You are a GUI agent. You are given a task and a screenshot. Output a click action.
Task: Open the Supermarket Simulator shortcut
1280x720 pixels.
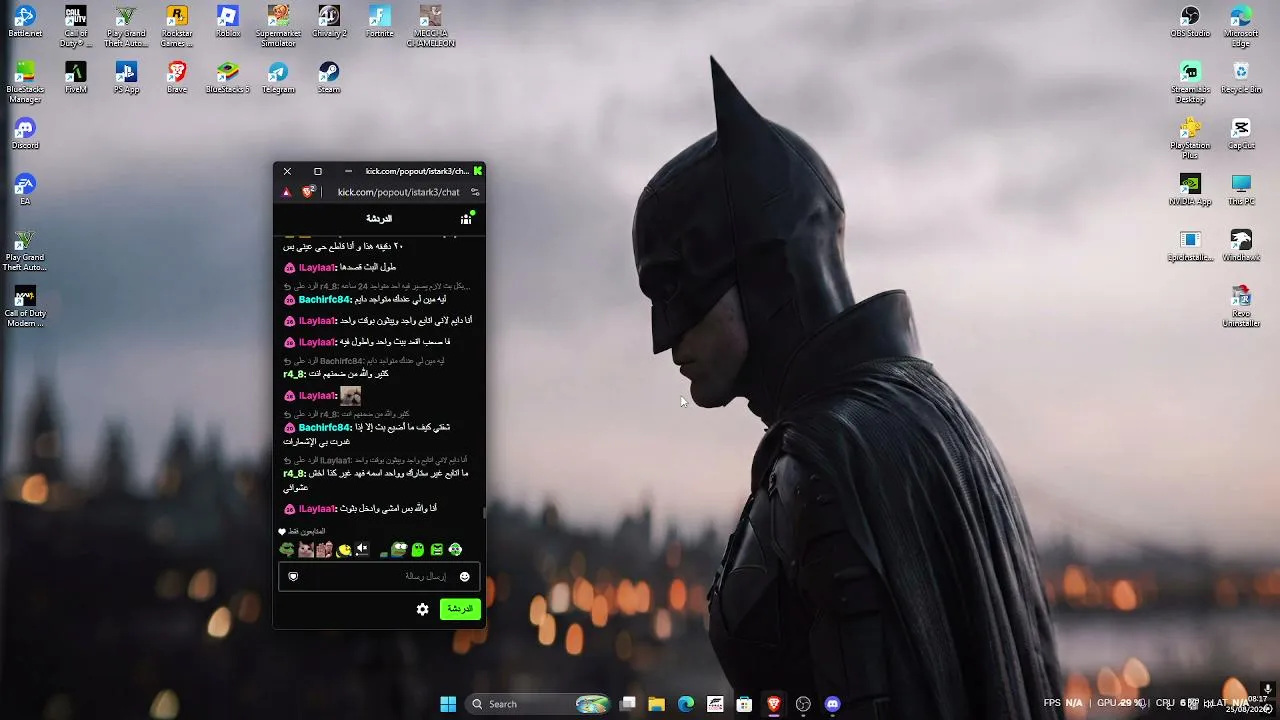pyautogui.click(x=279, y=26)
